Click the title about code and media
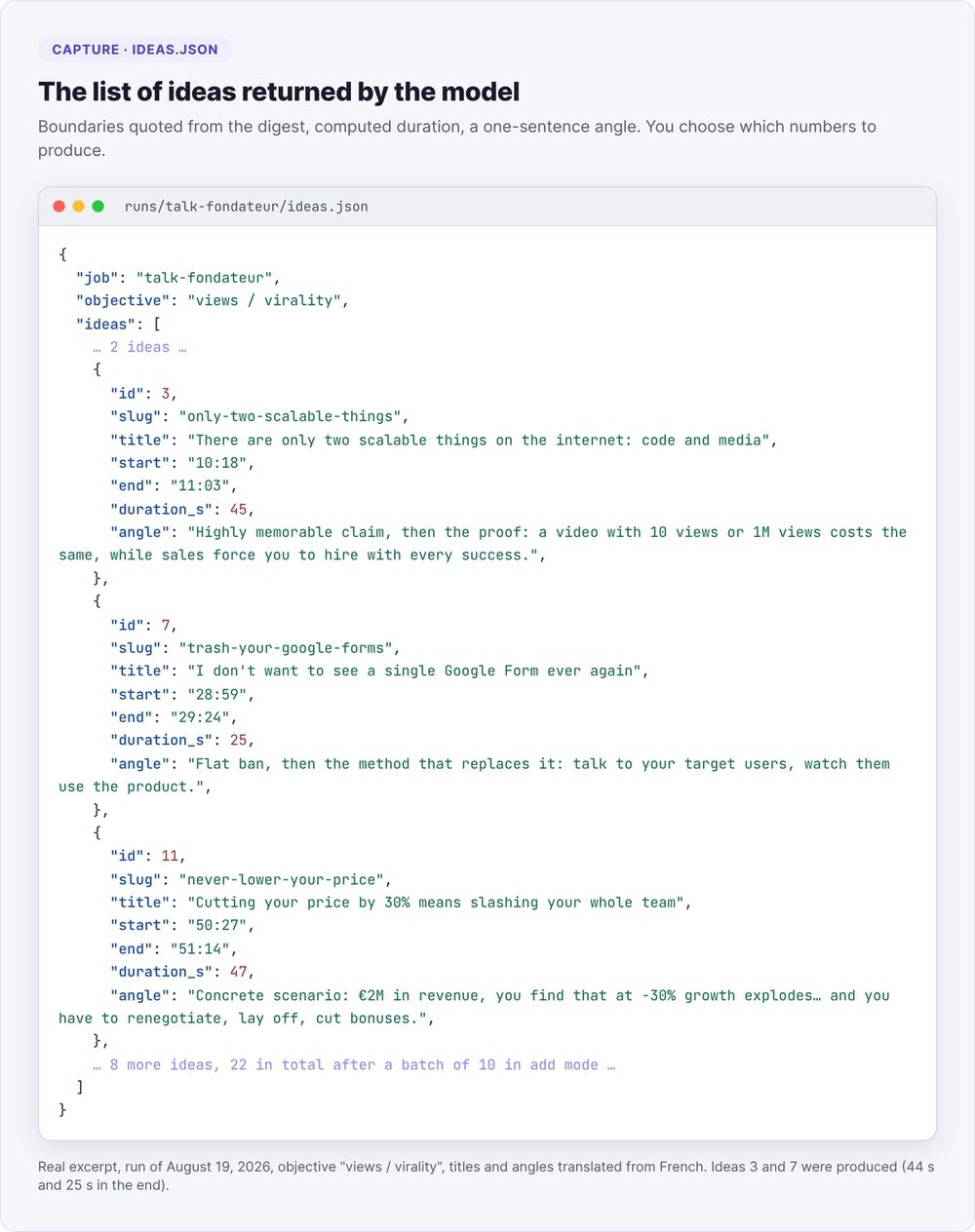The width and height of the screenshot is (975, 1232). pos(482,440)
